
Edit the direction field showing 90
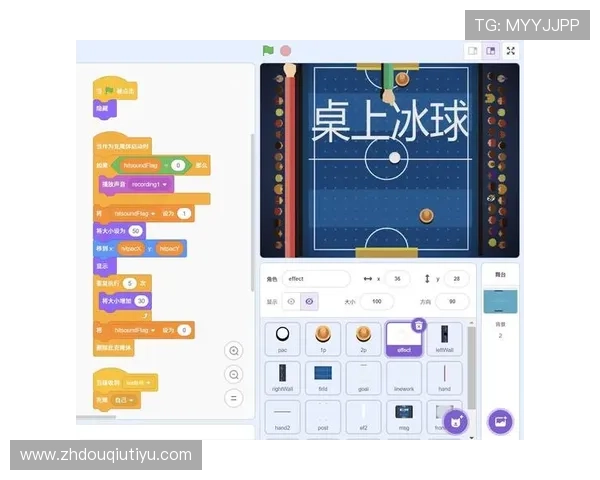[x=452, y=302]
